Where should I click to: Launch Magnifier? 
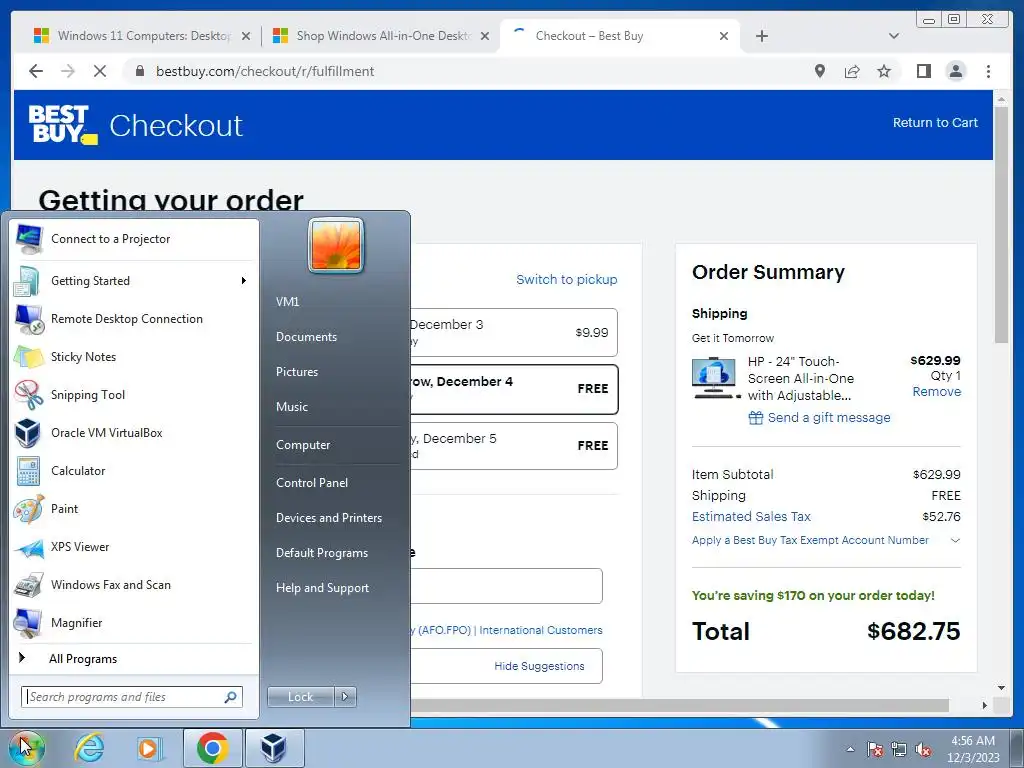coord(133,622)
